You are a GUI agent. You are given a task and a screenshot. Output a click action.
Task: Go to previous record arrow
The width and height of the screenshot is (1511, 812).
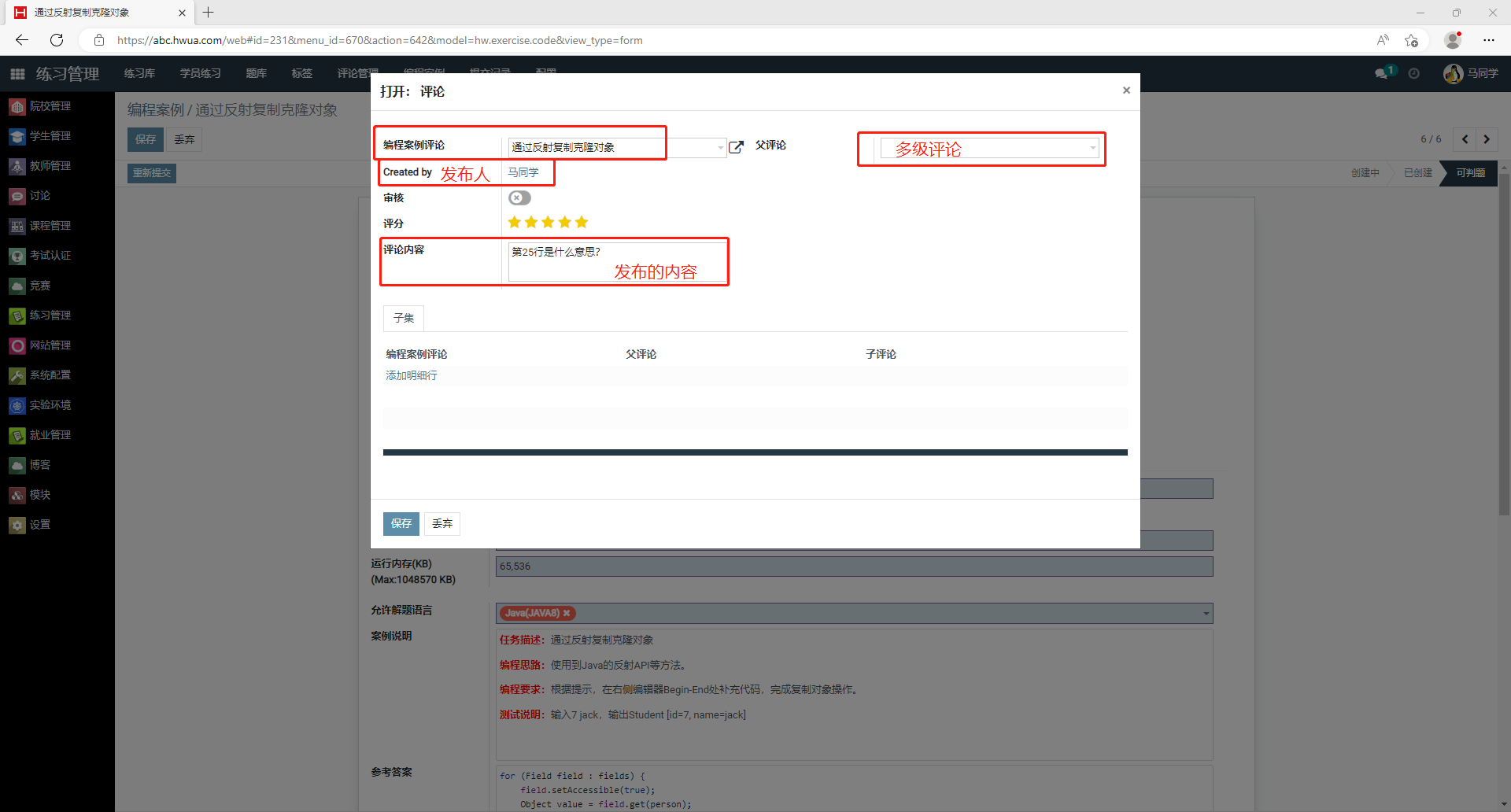(1465, 139)
